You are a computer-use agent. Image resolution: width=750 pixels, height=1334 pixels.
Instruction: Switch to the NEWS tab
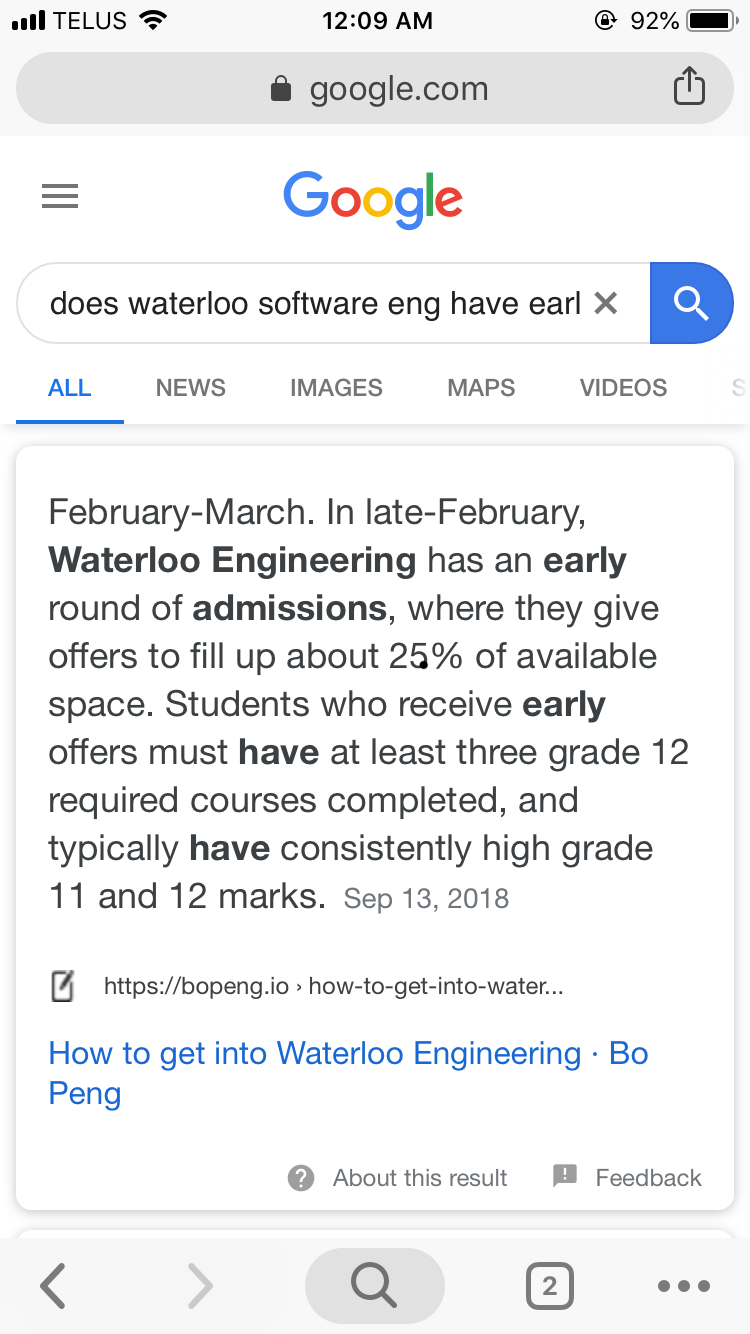191,388
